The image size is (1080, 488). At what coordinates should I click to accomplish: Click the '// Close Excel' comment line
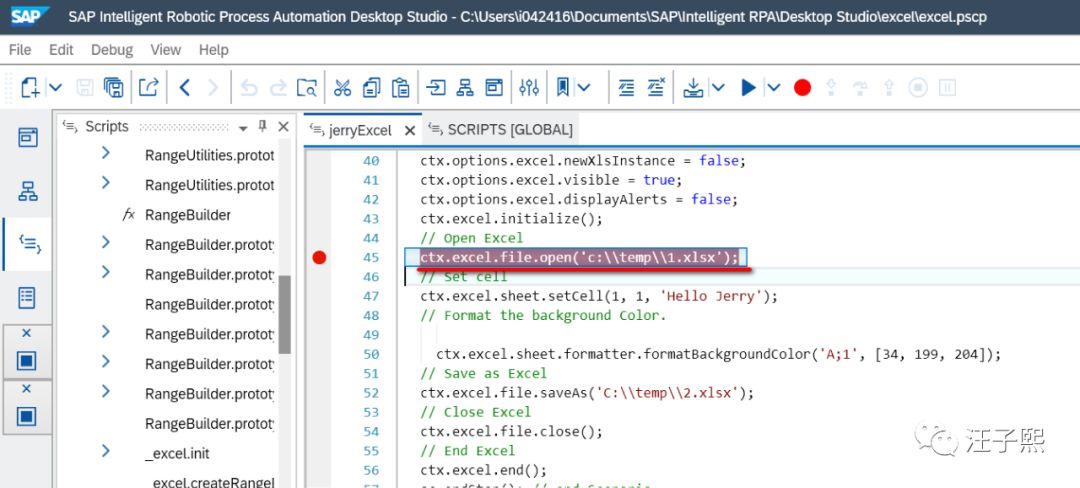[x=476, y=412]
